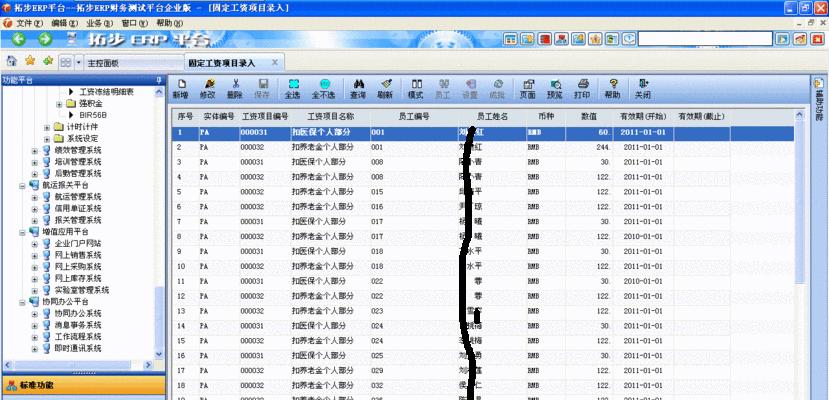Click the 标准功能 panel button
The height and width of the screenshot is (400, 829).
(83, 386)
